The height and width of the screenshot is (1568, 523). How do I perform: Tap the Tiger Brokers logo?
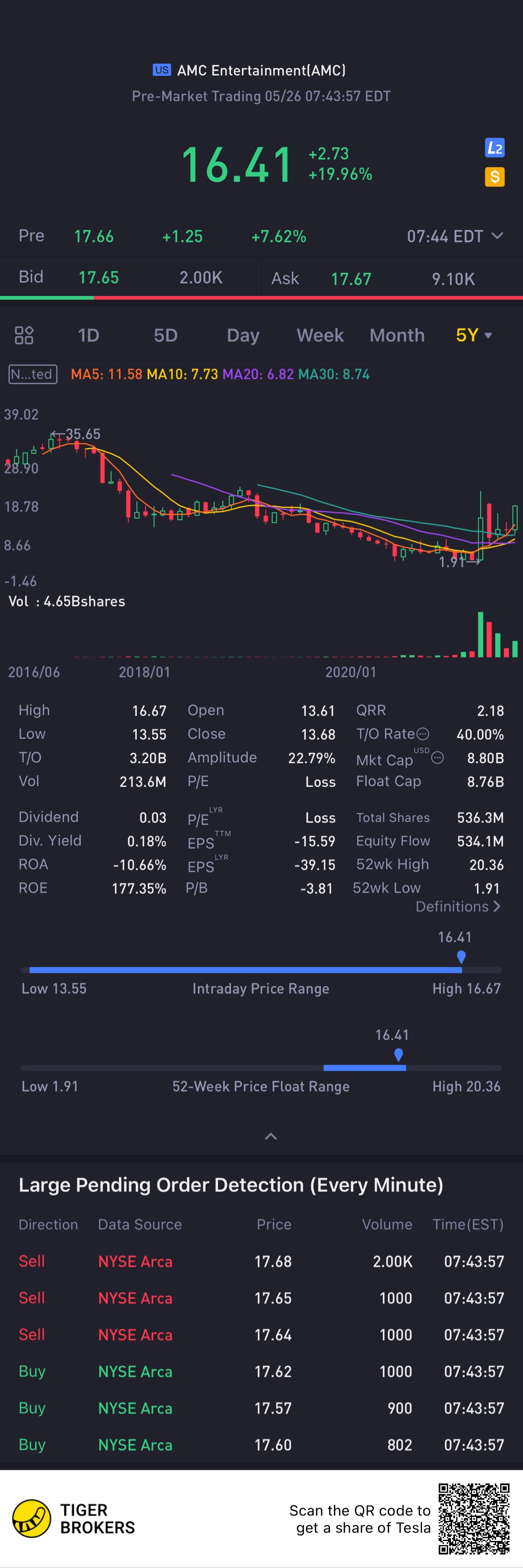(x=32, y=1518)
